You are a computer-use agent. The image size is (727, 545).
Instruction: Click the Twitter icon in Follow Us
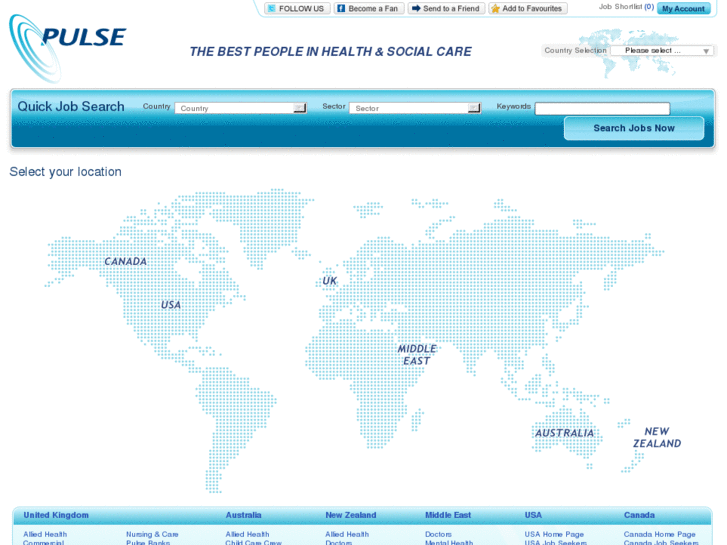[x=272, y=8]
